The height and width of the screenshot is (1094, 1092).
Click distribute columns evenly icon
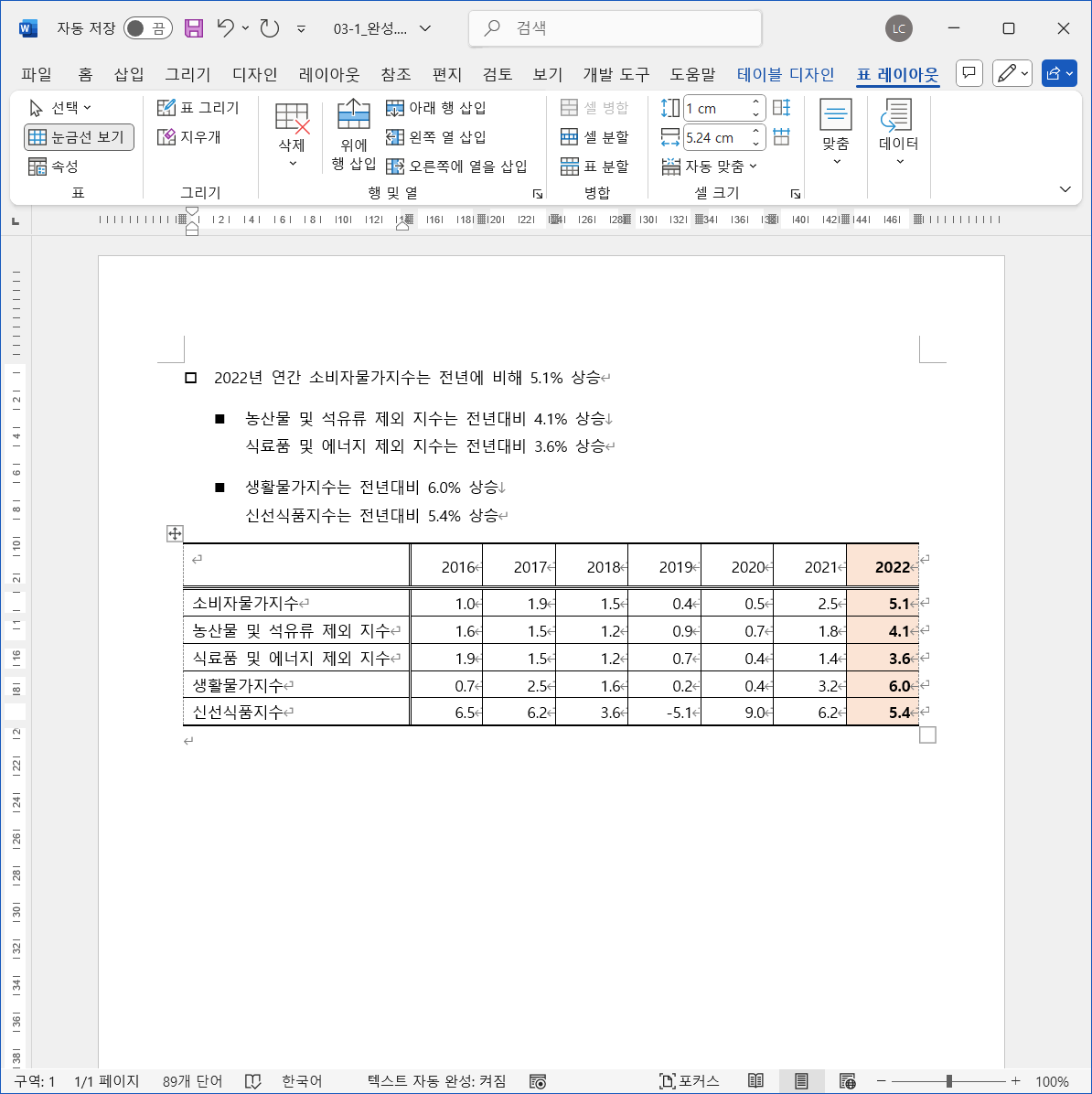[781, 137]
